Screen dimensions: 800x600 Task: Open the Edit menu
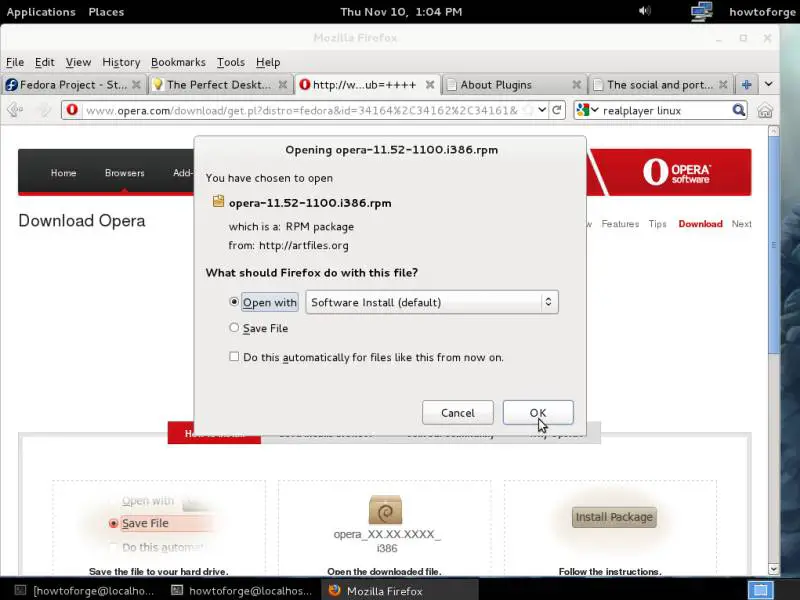tap(44, 62)
